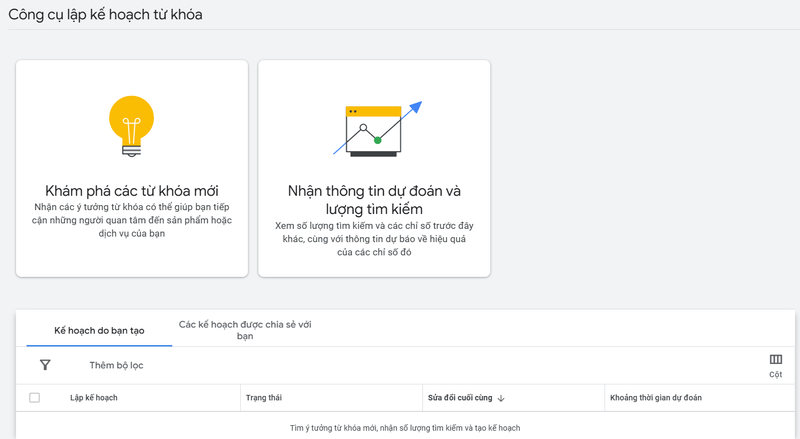Click the yellow lightbulb icon
Image resolution: width=800 pixels, height=439 pixels.
(x=132, y=126)
